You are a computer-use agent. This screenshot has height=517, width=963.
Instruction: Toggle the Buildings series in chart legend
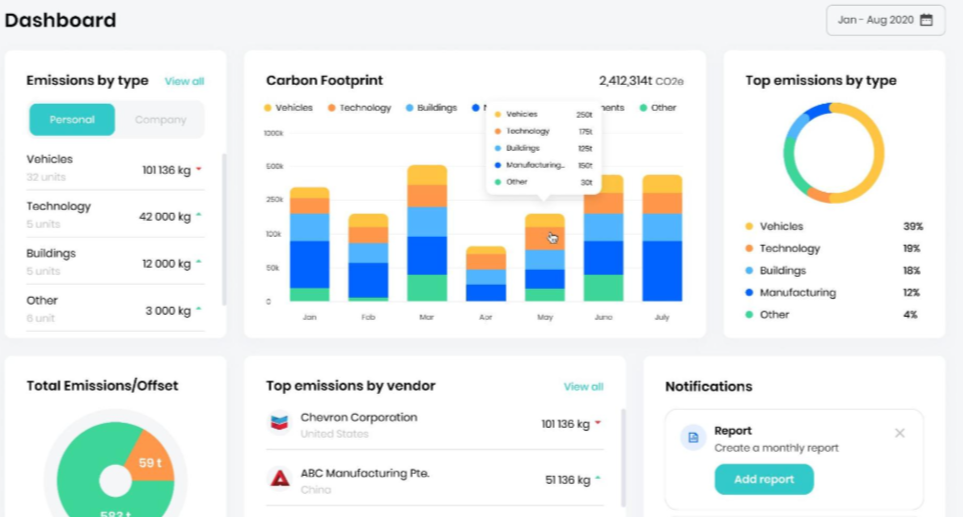coord(431,108)
